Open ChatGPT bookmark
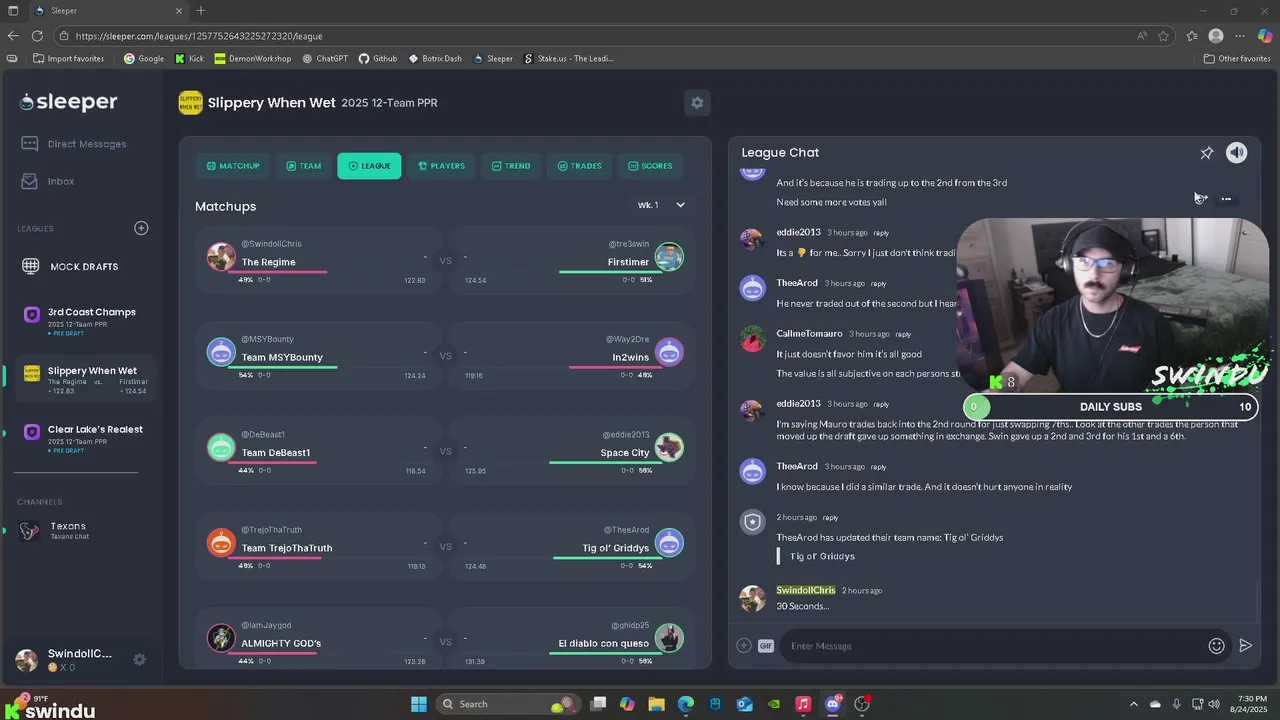This screenshot has width=1280, height=720. point(325,59)
